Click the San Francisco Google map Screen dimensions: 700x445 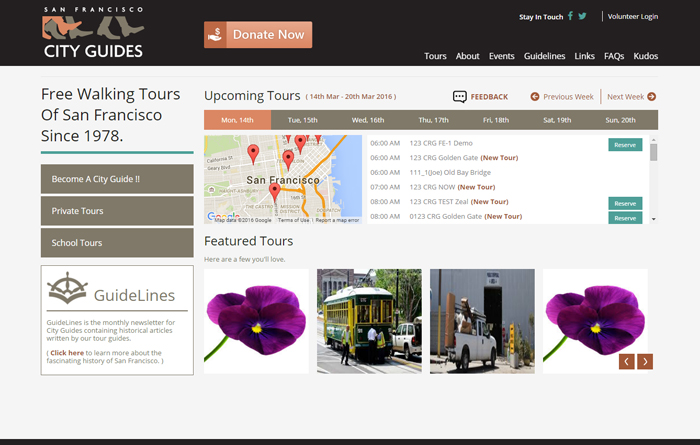coord(283,178)
